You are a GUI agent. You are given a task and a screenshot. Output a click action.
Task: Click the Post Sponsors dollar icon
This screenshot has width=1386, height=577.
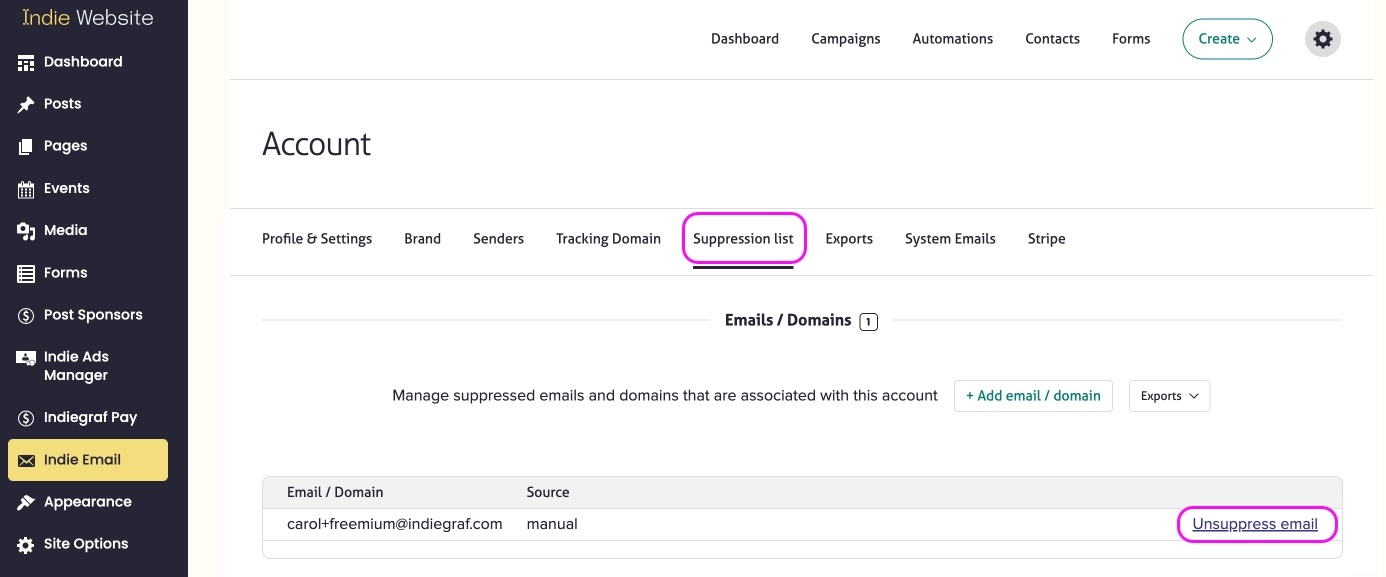pyautogui.click(x=26, y=315)
